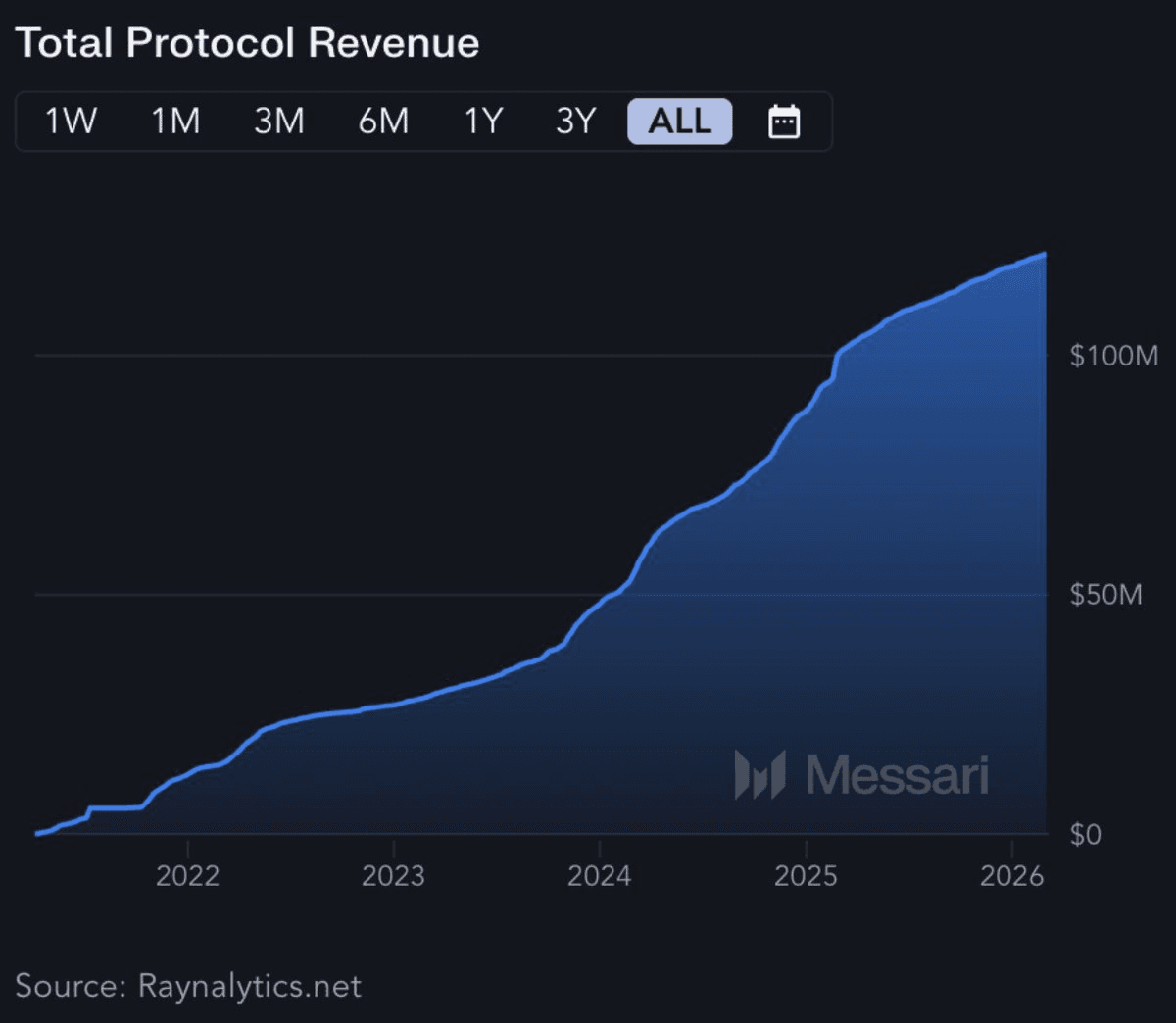This screenshot has width=1176, height=1023.
Task: Click the Raynalytics.net source text
Action: (249, 985)
